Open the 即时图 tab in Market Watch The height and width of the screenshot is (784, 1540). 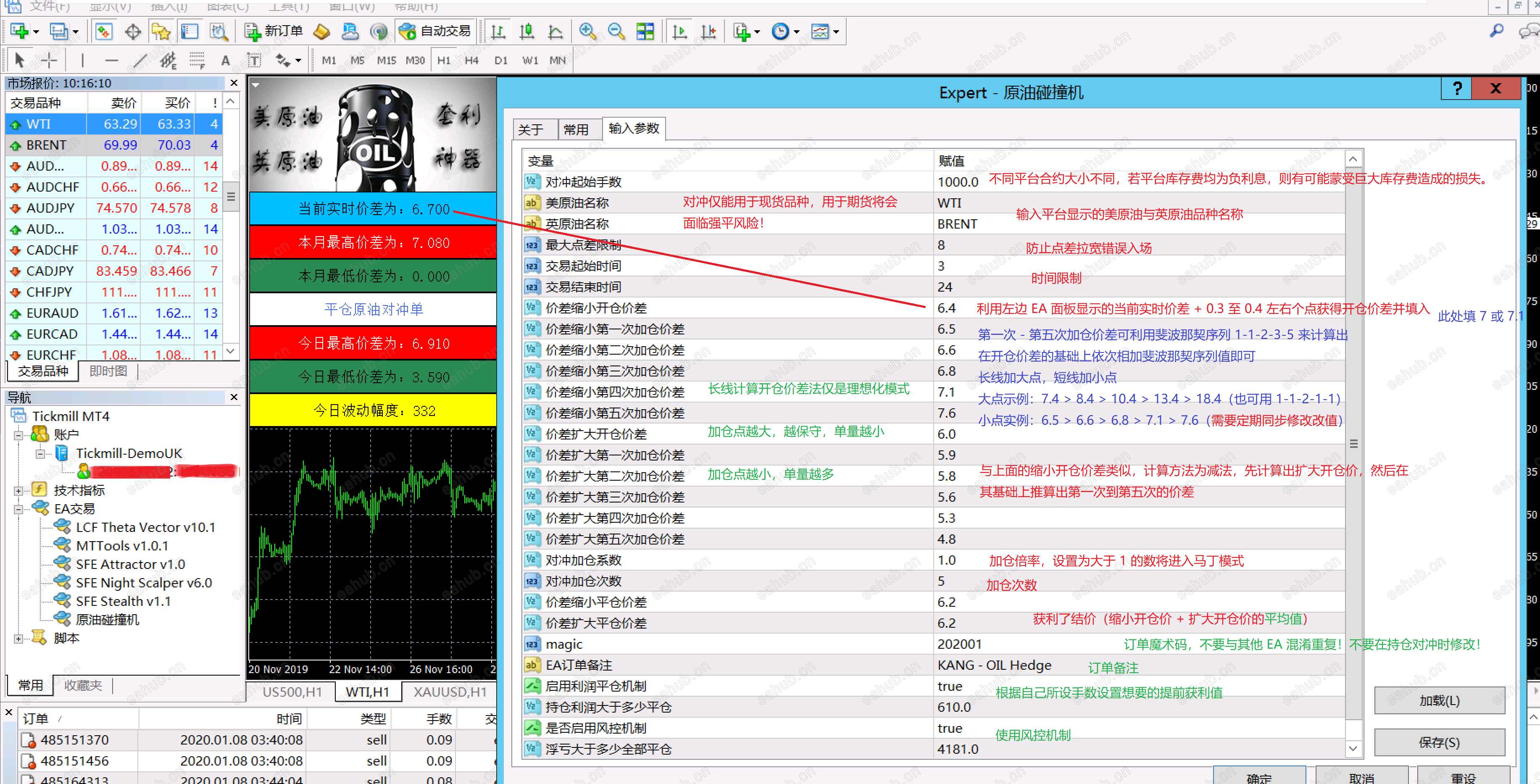coord(108,371)
